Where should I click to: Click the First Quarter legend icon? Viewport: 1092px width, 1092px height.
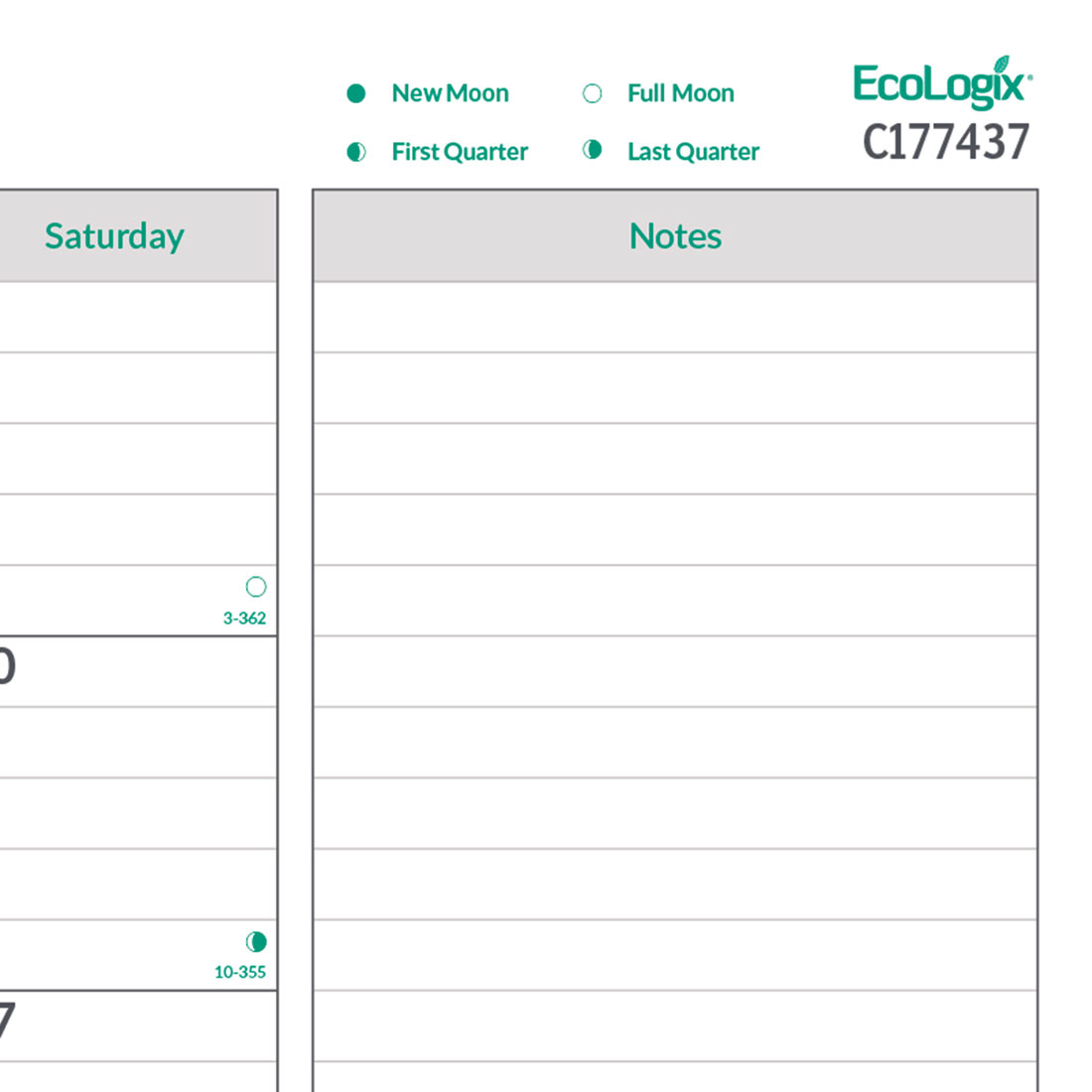356,152
